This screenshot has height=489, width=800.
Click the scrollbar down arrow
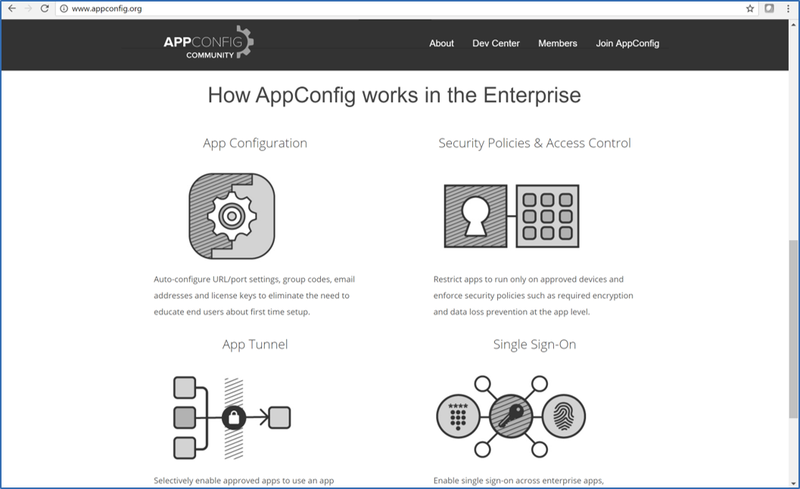coord(793,482)
